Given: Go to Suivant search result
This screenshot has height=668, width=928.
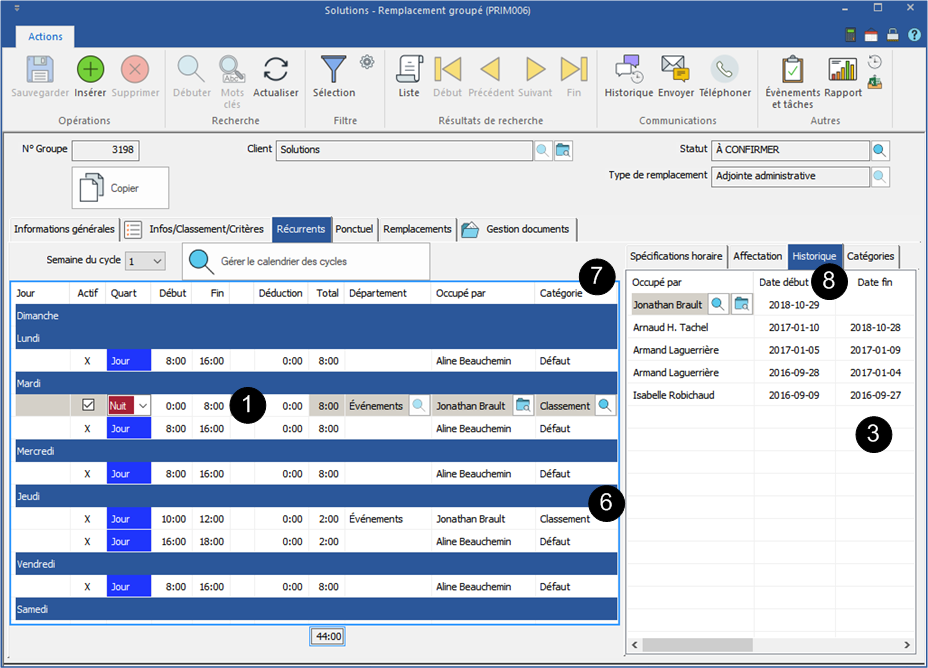Looking at the screenshot, I should (535, 69).
